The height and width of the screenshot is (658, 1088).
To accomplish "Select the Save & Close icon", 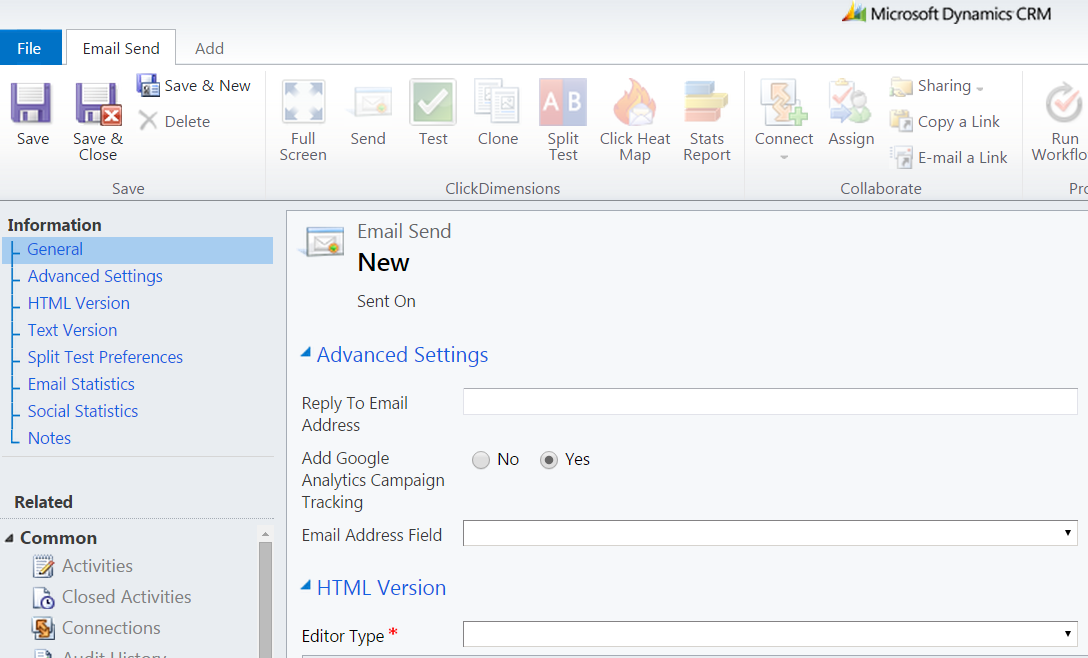I will point(96,113).
